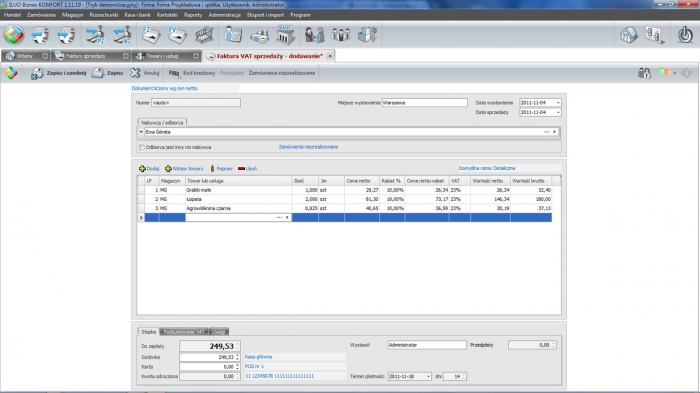Image resolution: width=700 pixels, height=393 pixels.
Task: Click the Wystawił field with Administrator
Action: (x=427, y=345)
